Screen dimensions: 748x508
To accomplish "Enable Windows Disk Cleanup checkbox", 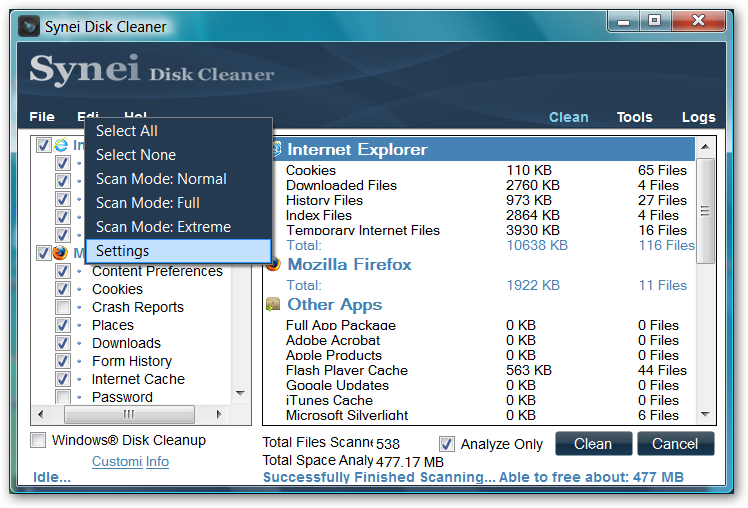I will point(38,440).
